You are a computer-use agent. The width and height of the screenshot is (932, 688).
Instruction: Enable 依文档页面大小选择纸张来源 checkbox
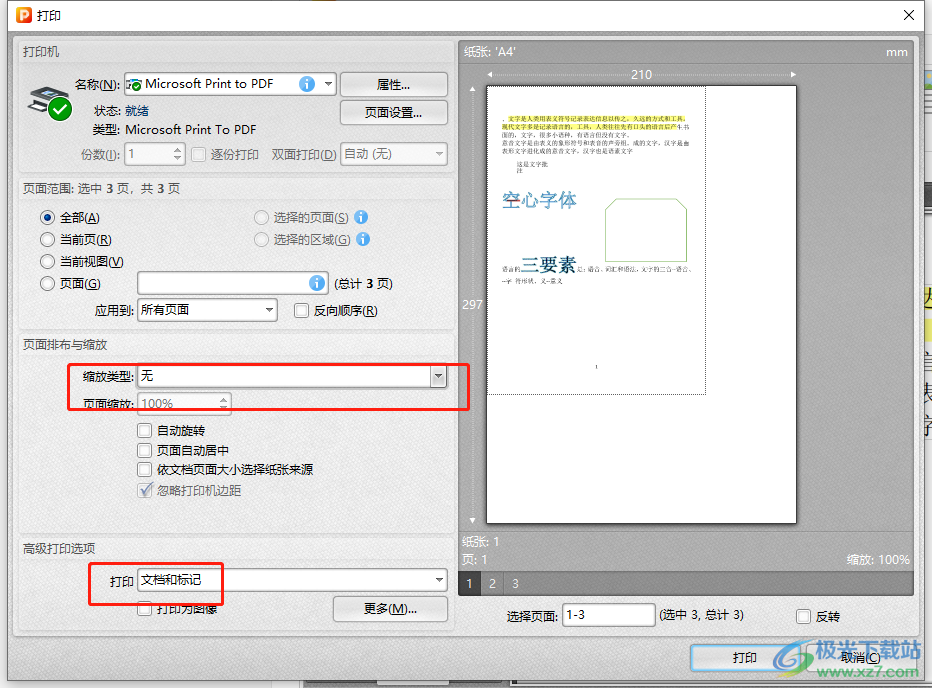click(144, 470)
